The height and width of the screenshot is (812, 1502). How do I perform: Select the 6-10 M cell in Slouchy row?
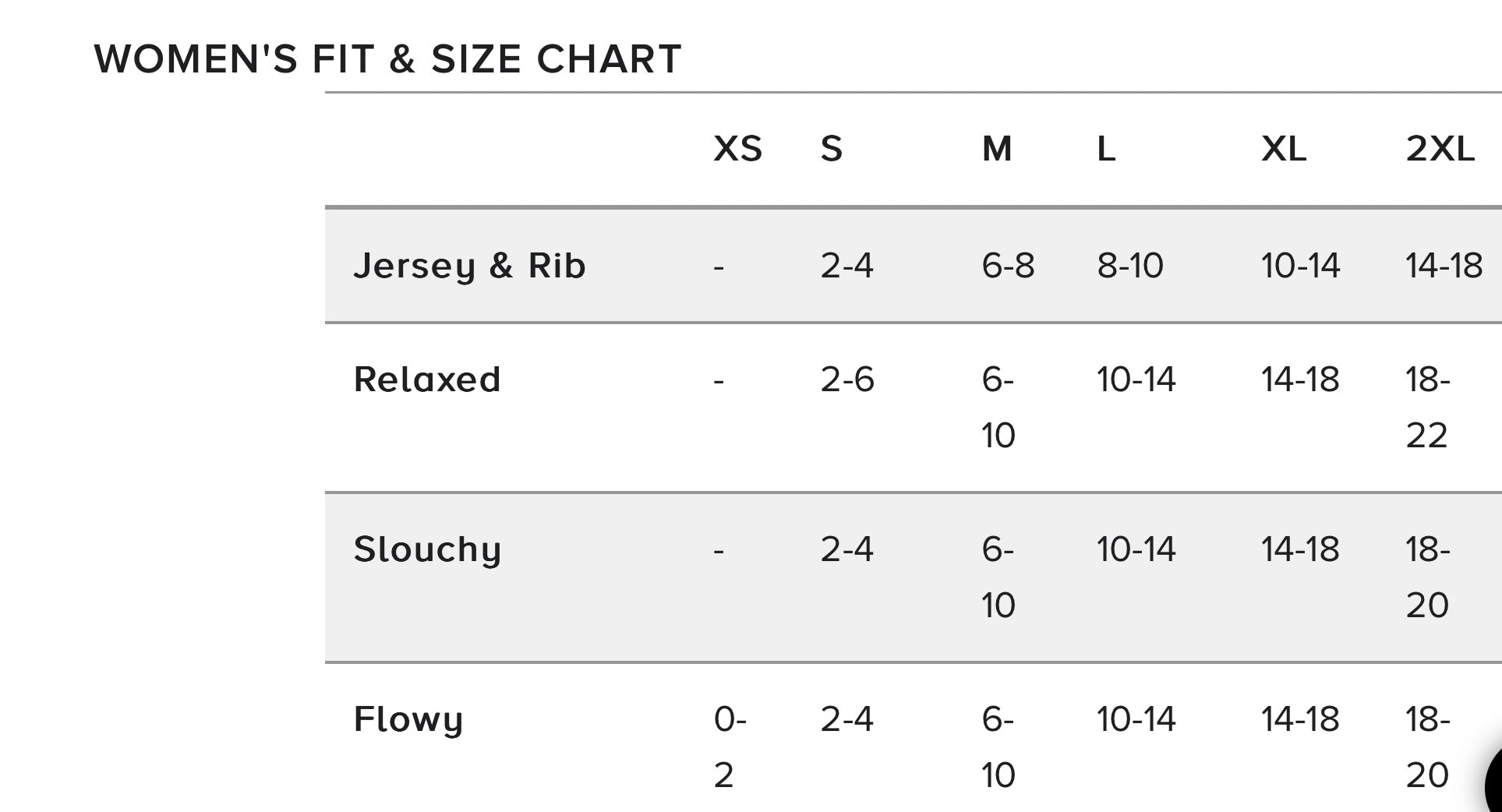coord(998,577)
